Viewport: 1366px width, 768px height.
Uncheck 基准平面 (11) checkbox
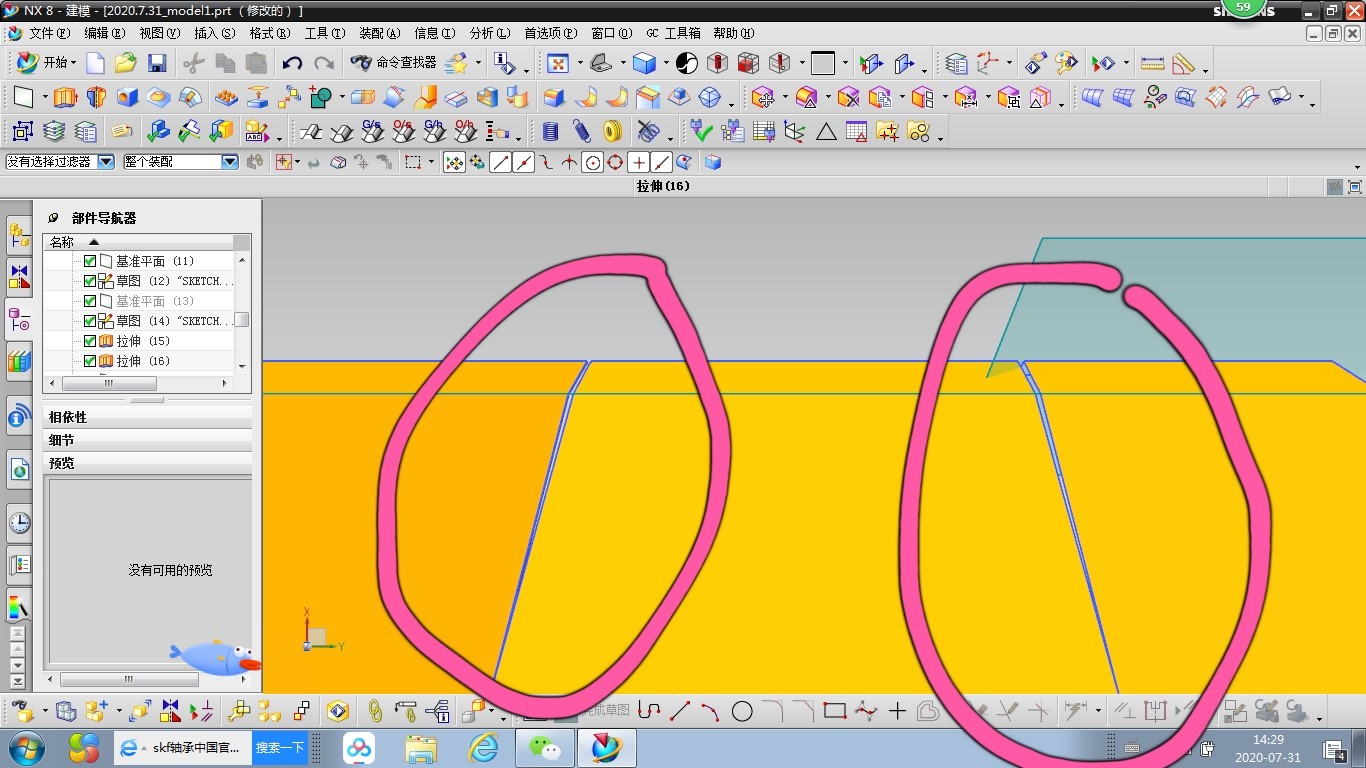[90, 261]
